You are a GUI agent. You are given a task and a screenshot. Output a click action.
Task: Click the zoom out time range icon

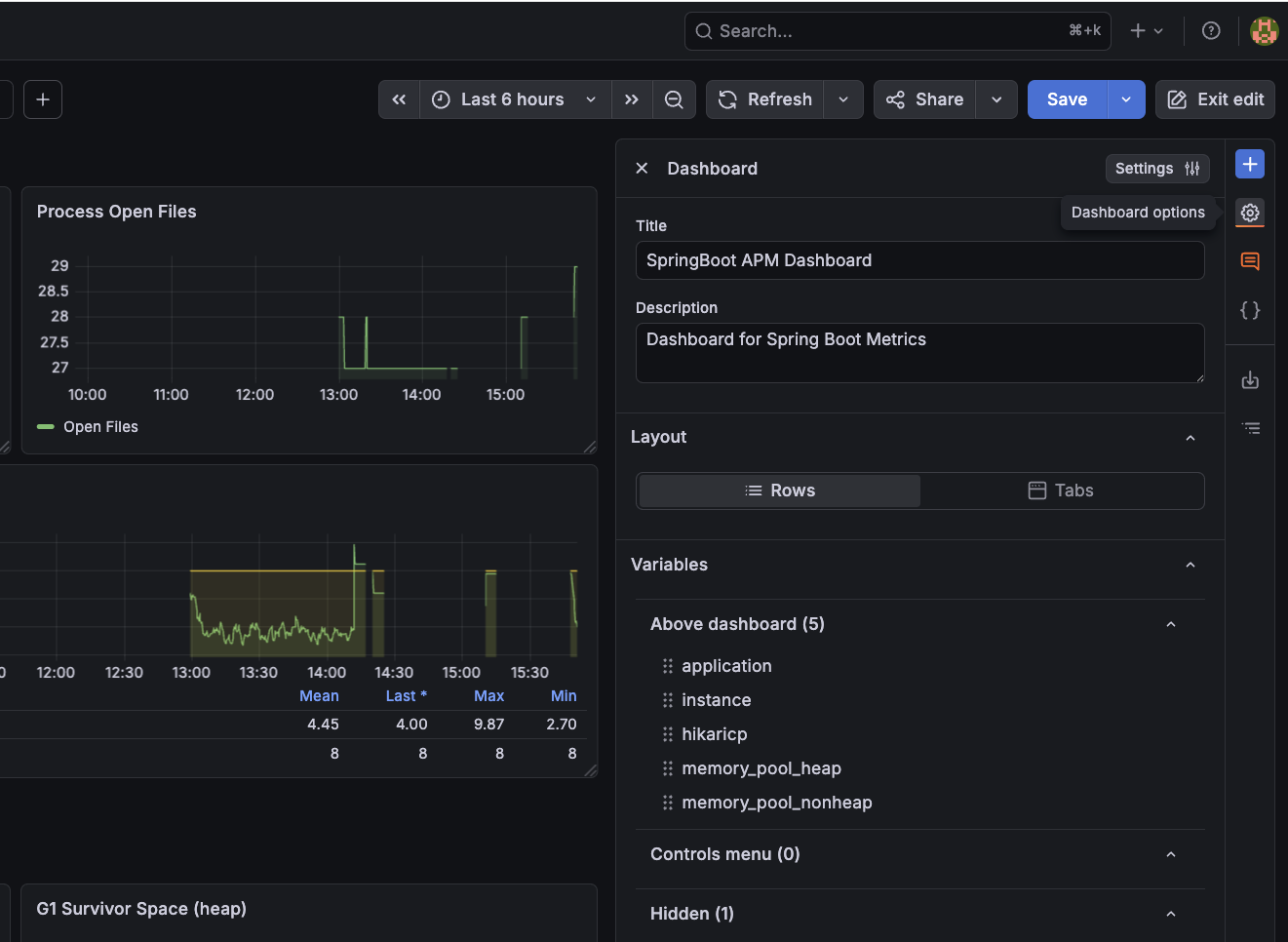(x=674, y=99)
